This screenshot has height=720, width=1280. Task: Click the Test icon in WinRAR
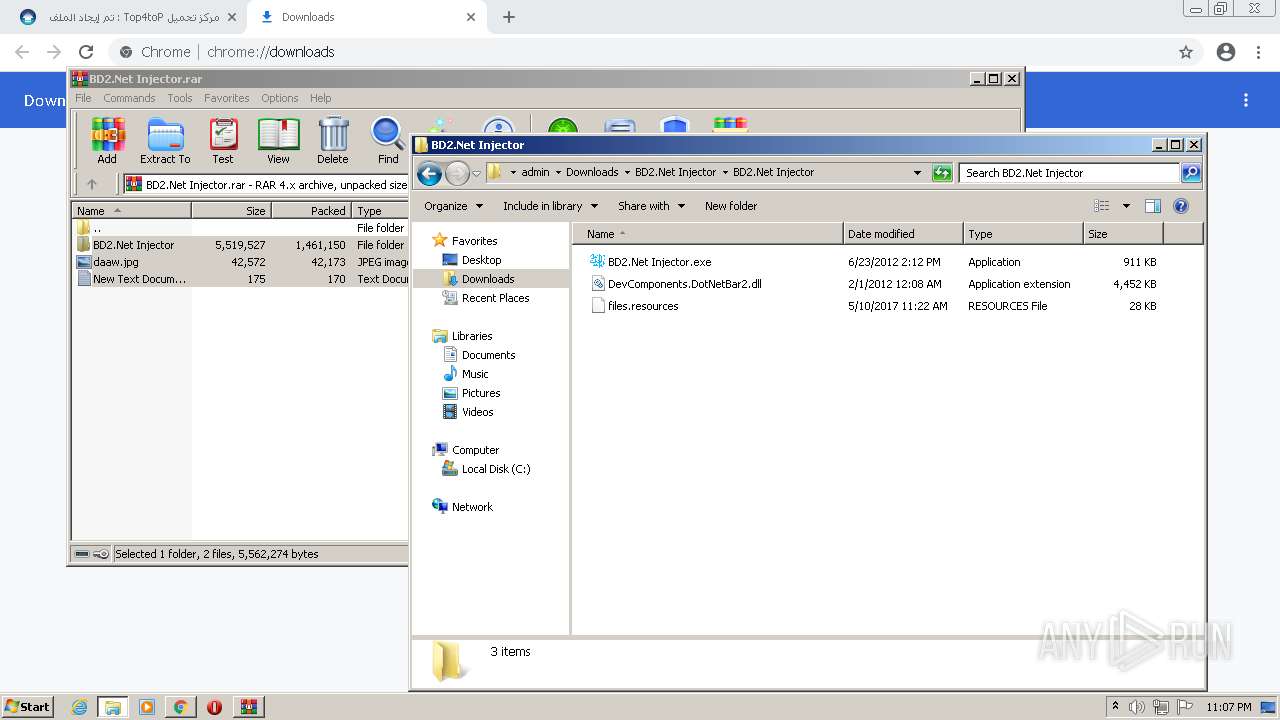[x=223, y=141]
